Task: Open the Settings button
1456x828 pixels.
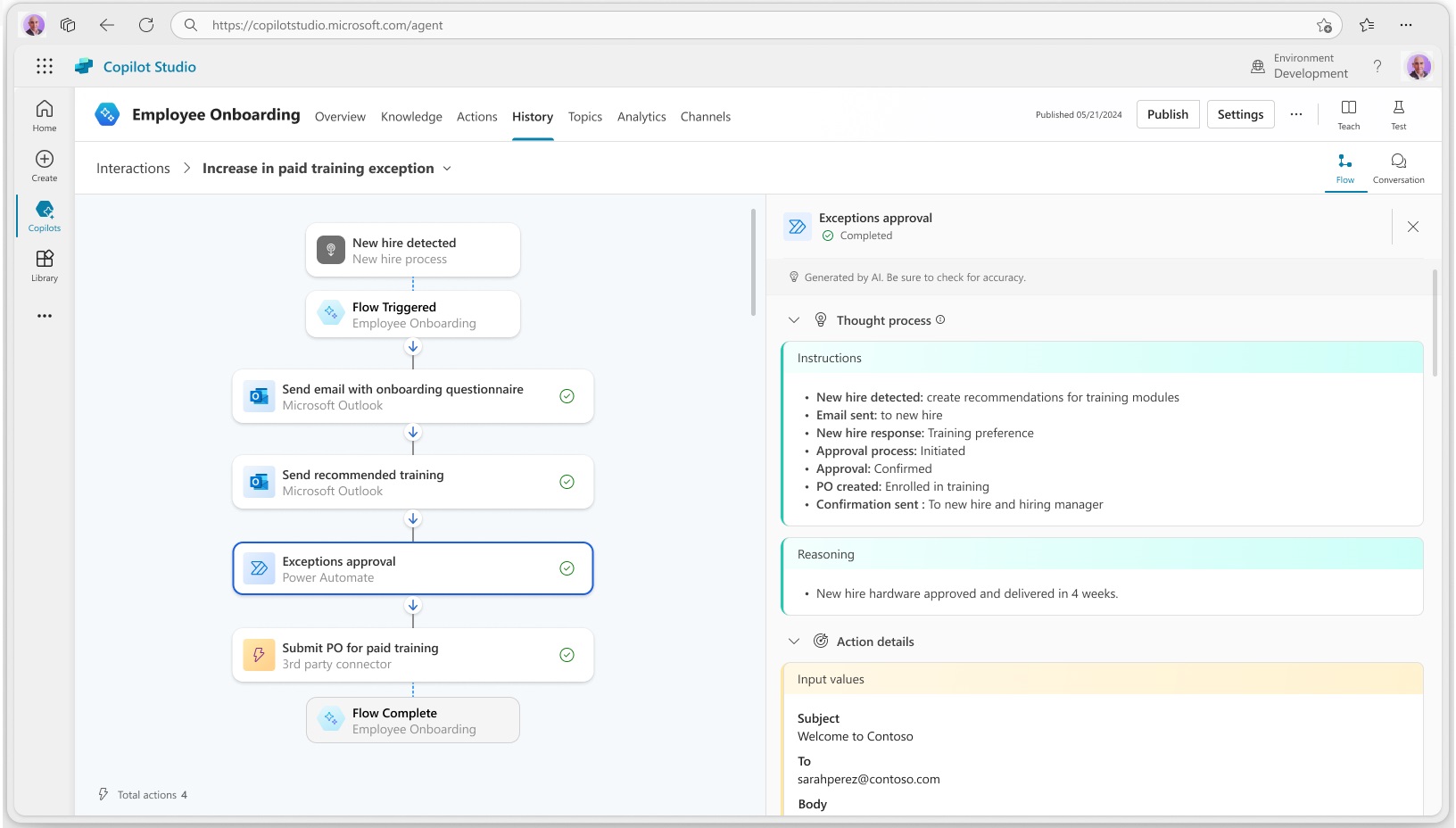Action: point(1240,114)
